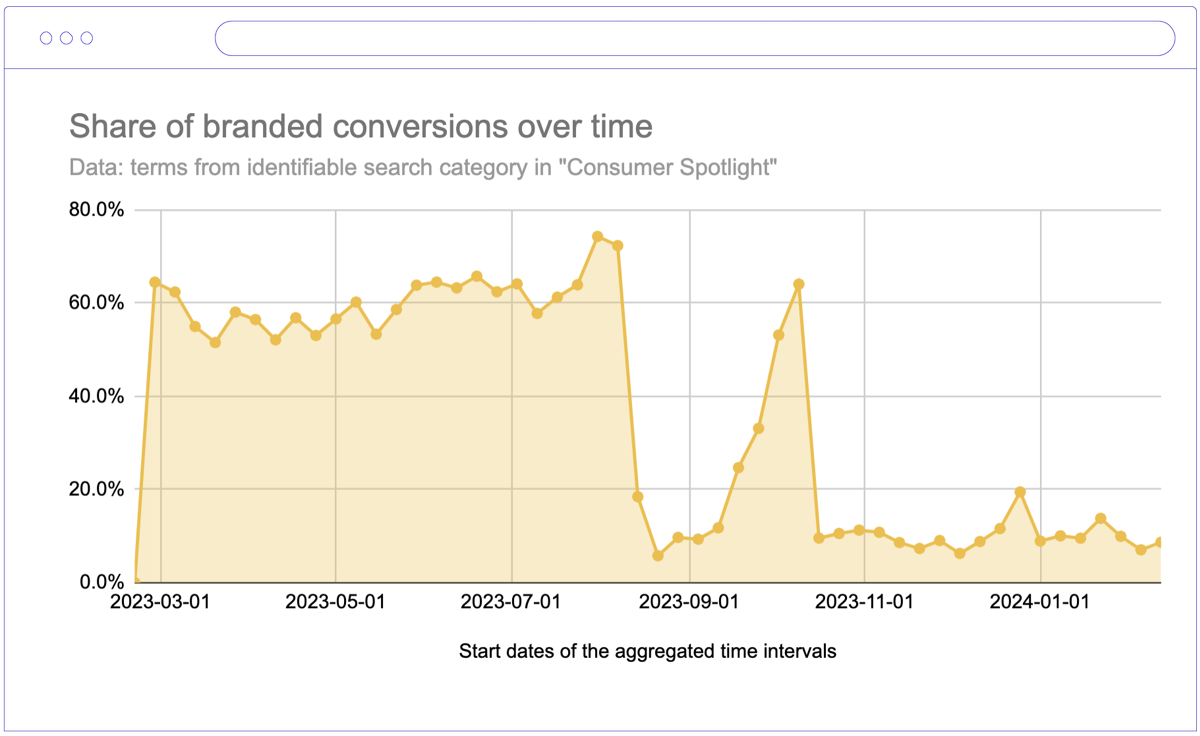
Task: Select the 'Consumer Spotlight' data subtitle text
Action: click(x=422, y=167)
